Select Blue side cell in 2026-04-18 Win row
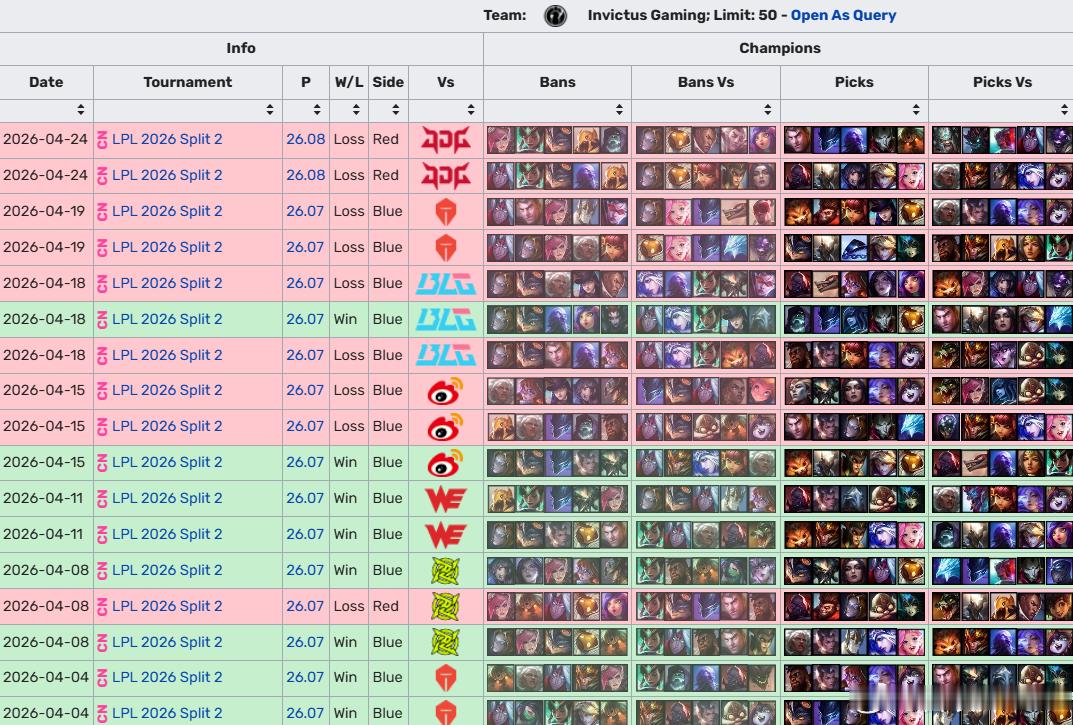This screenshot has height=725, width=1073. point(388,319)
